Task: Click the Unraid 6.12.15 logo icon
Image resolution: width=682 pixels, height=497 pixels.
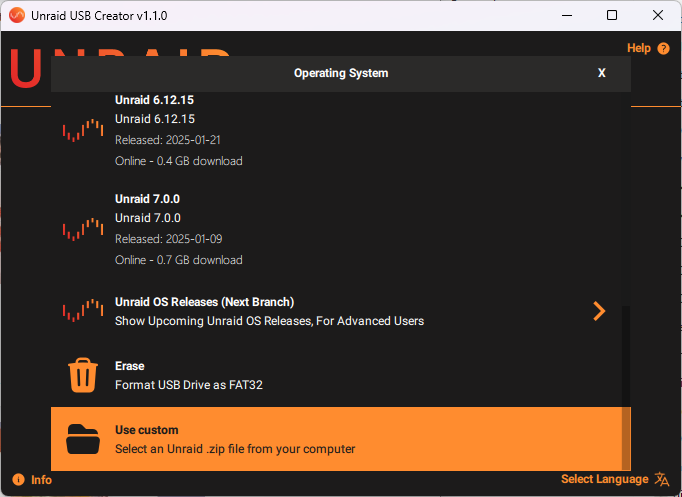Action: click(83, 130)
